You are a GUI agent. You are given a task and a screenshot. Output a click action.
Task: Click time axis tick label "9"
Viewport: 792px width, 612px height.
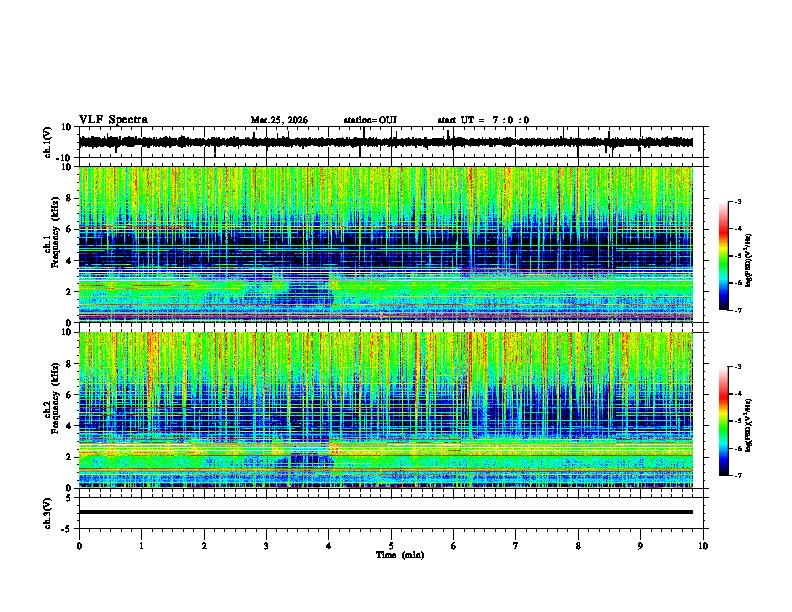tap(640, 546)
